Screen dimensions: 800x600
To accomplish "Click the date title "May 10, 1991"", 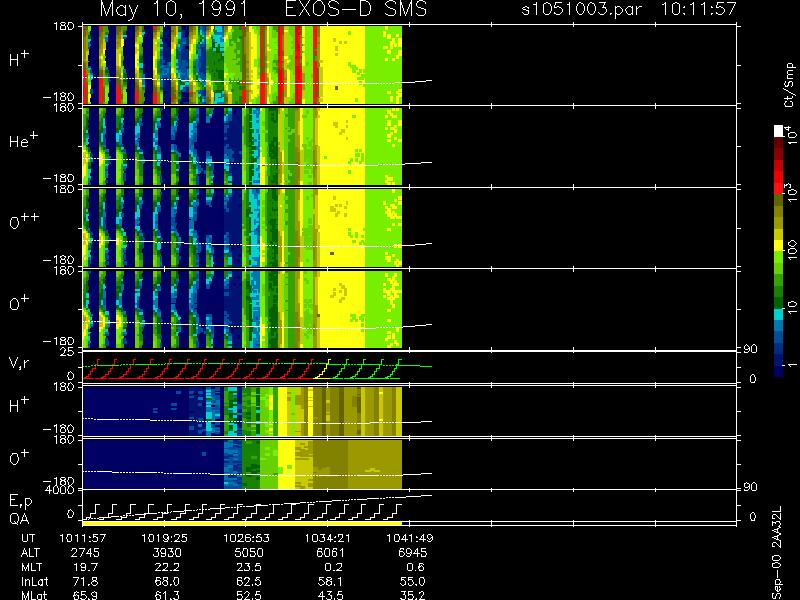I will pos(174,9).
